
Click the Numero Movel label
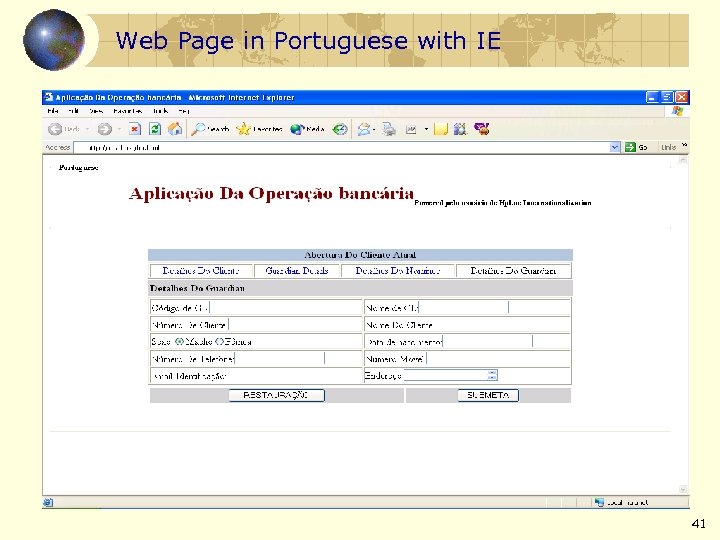point(394,359)
